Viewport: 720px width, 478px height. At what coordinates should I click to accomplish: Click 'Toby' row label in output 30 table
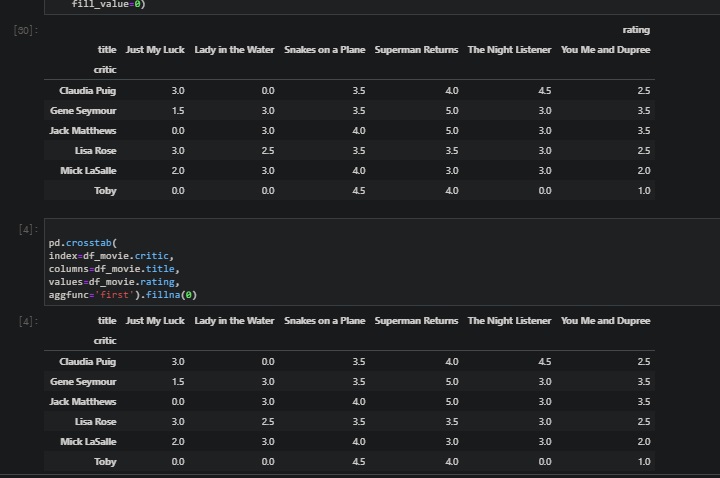click(105, 191)
